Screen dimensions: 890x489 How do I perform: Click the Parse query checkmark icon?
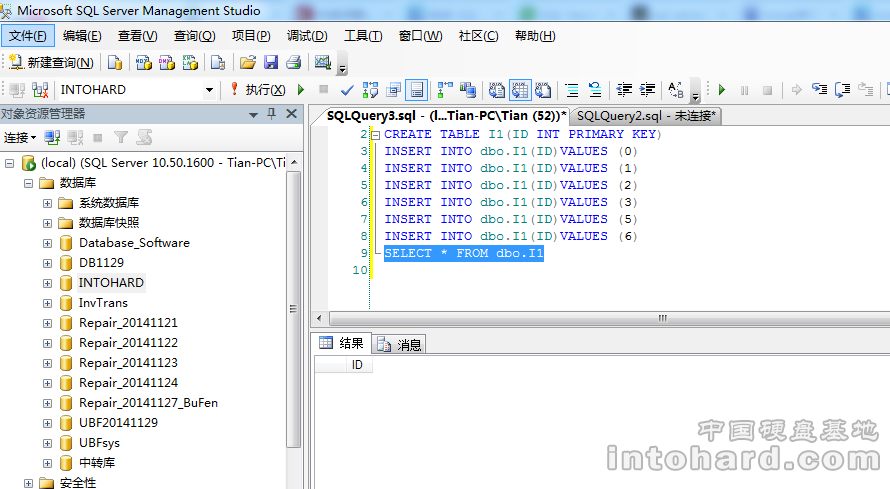coord(347,89)
